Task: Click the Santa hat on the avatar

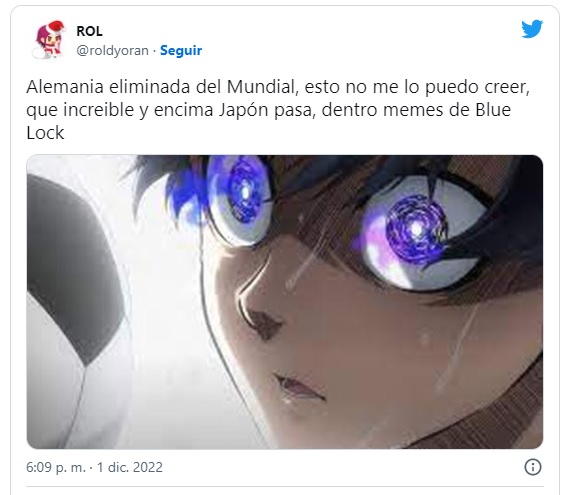Action: coord(55,27)
